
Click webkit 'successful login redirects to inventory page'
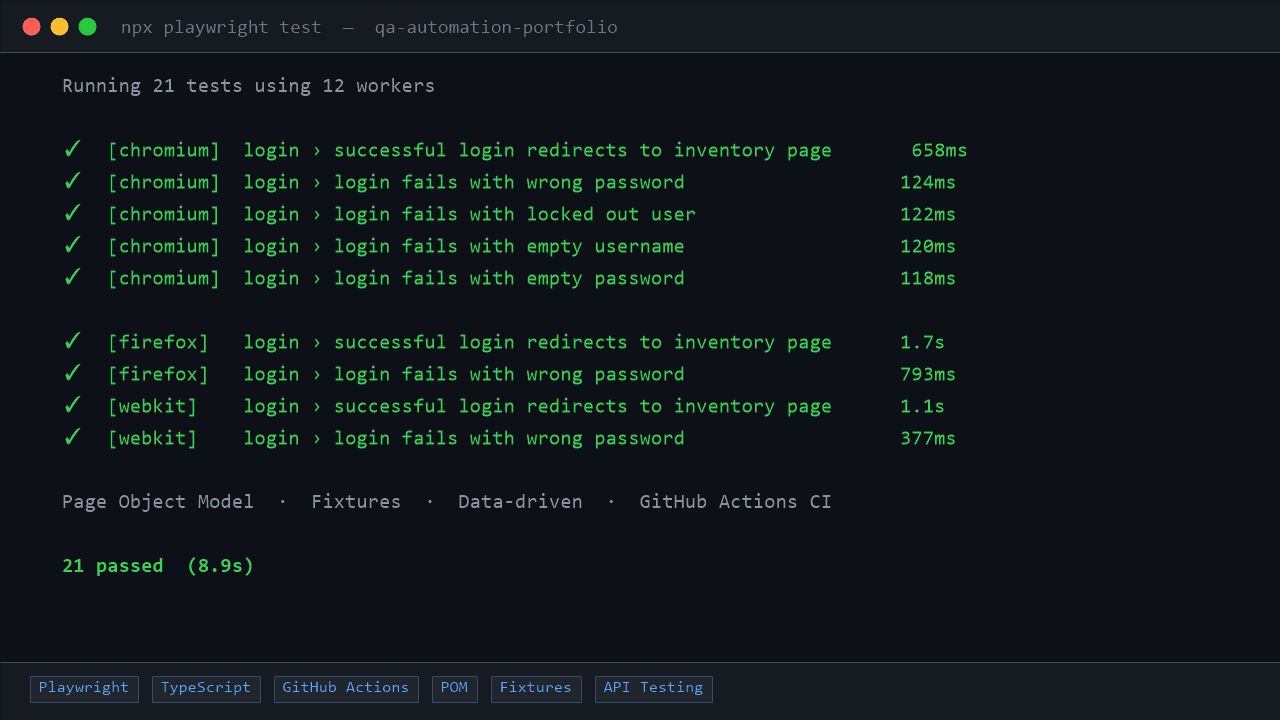click(583, 406)
